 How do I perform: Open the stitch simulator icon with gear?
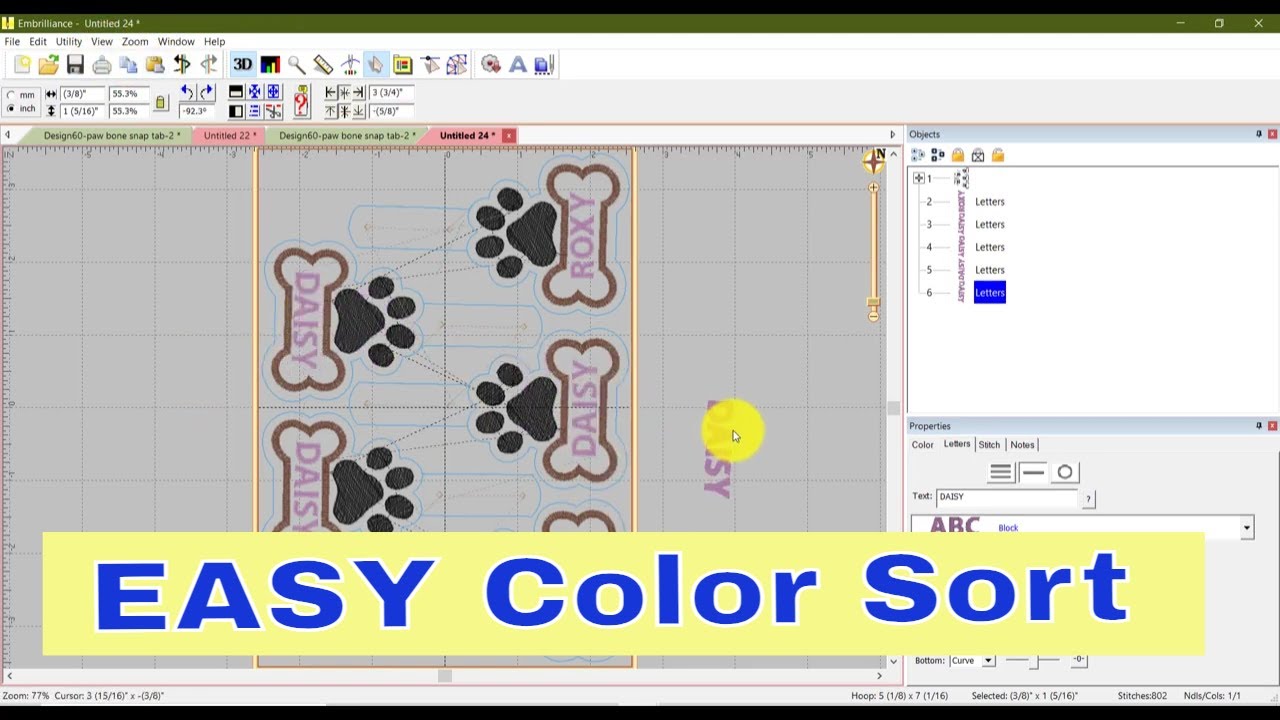click(490, 65)
